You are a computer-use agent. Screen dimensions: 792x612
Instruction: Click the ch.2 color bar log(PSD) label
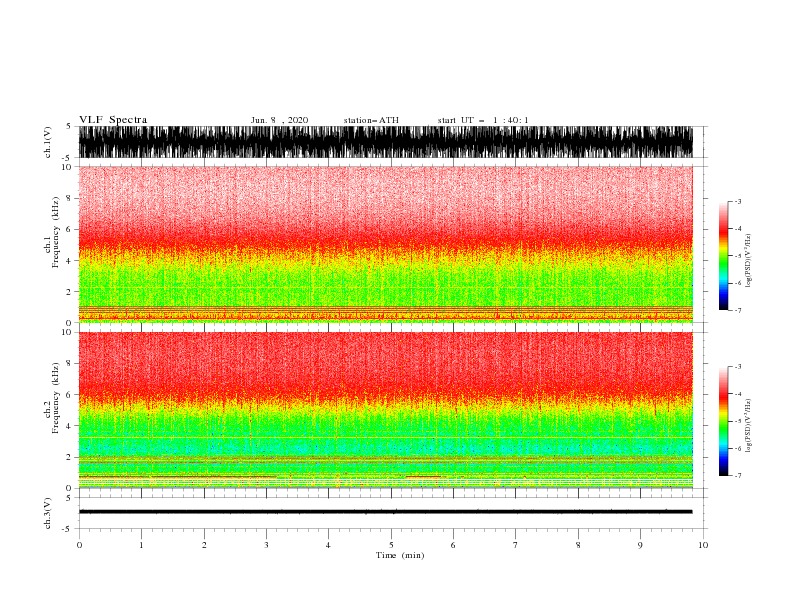pyautogui.click(x=749, y=426)
